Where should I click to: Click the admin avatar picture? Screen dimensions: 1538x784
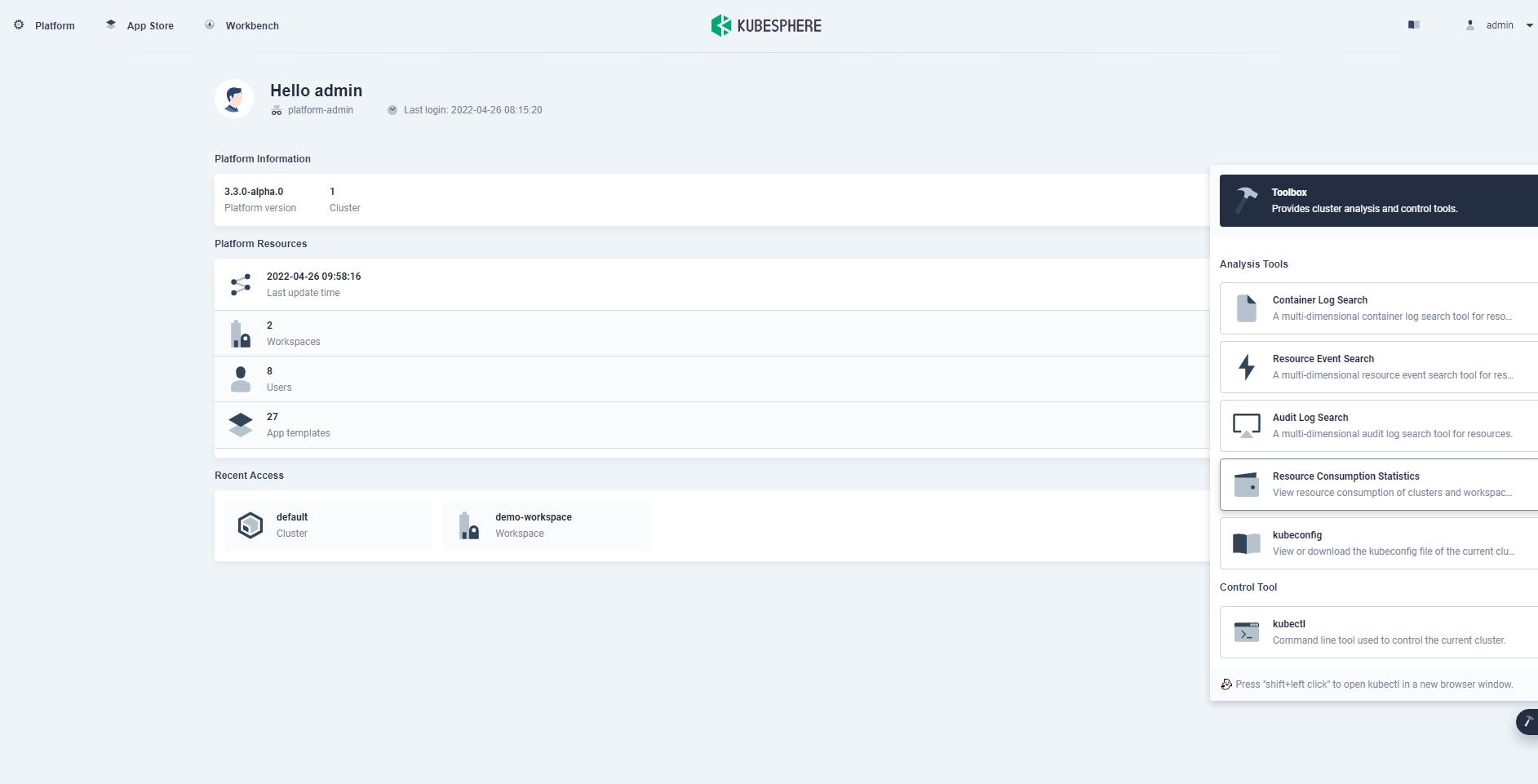(x=234, y=99)
